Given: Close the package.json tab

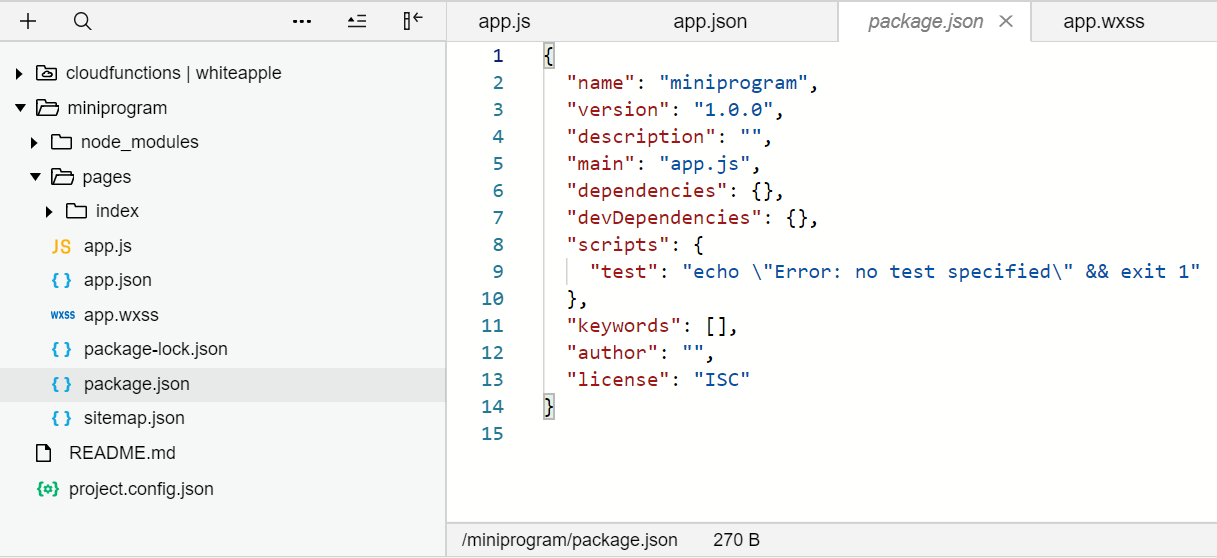Looking at the screenshot, I should click(1006, 21).
